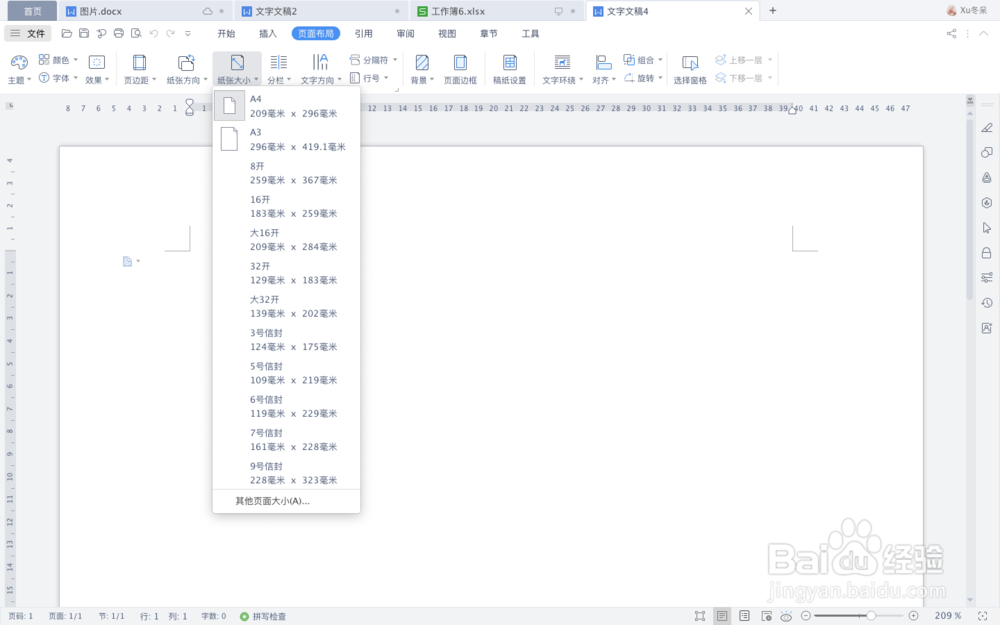This screenshot has height=625, width=1000.
Task: Expand the 纸张方向 dropdown arrow
Action: click(205, 80)
